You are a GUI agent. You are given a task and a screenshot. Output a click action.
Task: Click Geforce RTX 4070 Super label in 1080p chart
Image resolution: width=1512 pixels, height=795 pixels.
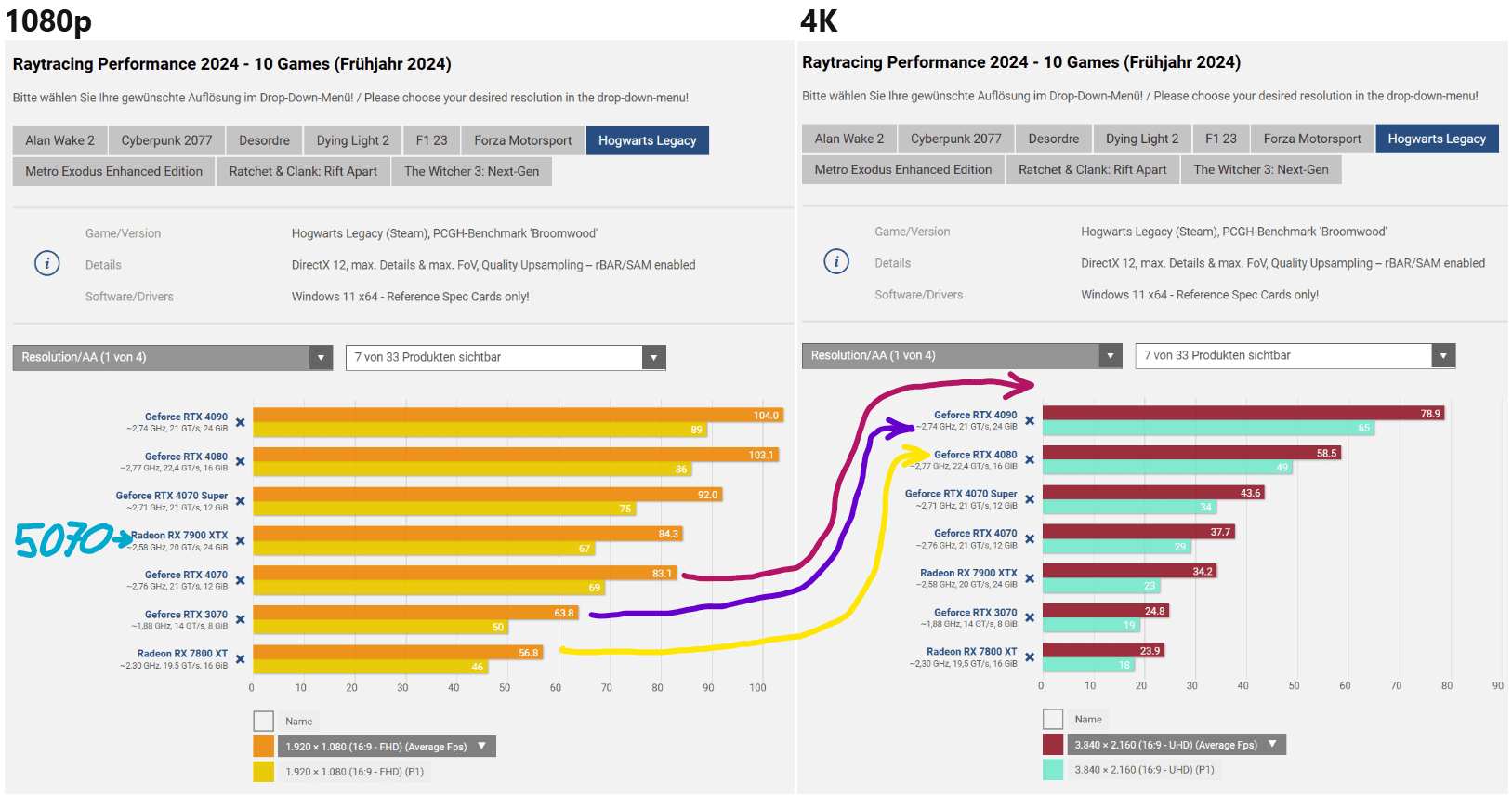(172, 496)
